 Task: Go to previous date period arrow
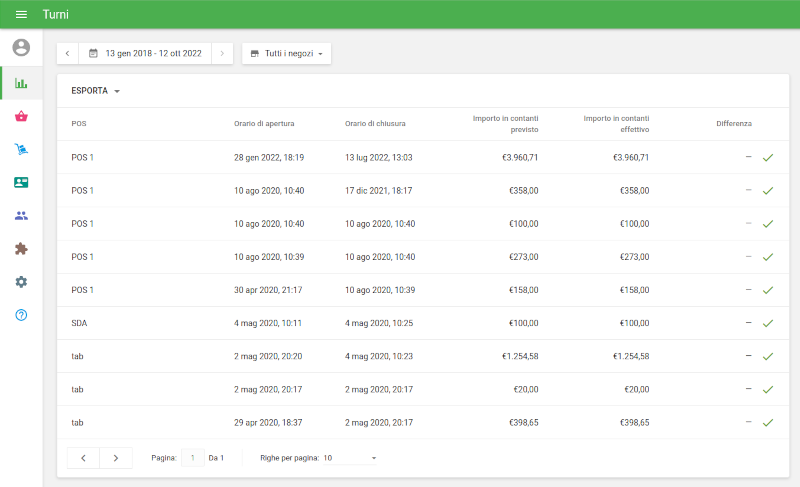[x=67, y=53]
